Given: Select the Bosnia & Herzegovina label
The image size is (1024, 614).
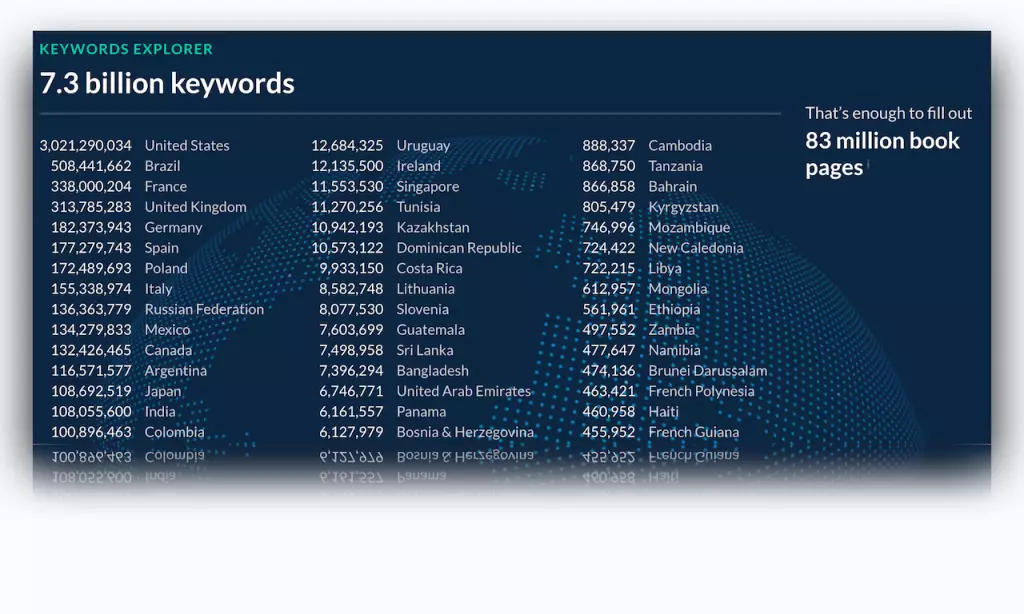Looking at the screenshot, I should click(464, 432).
